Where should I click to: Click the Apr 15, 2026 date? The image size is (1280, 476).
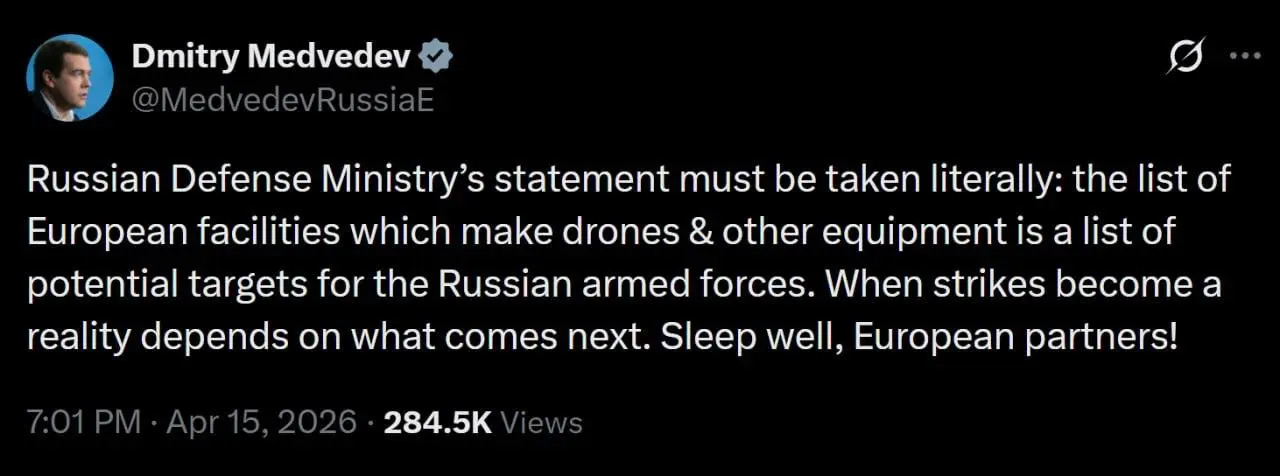pos(260,422)
